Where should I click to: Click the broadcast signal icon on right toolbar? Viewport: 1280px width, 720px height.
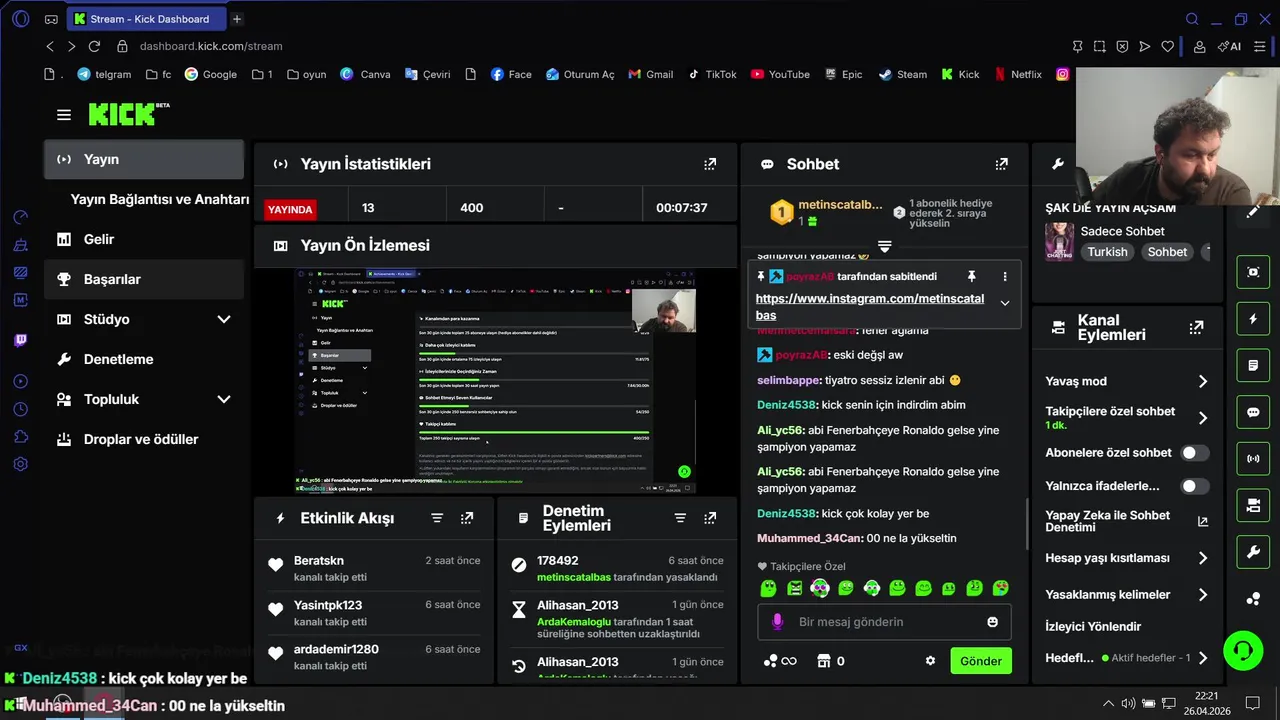coord(1253,459)
